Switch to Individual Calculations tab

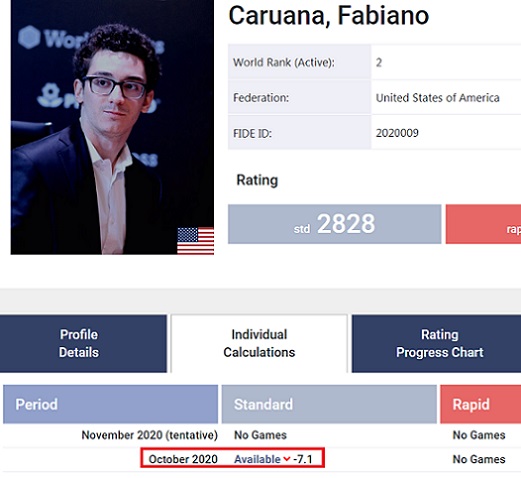(259, 343)
